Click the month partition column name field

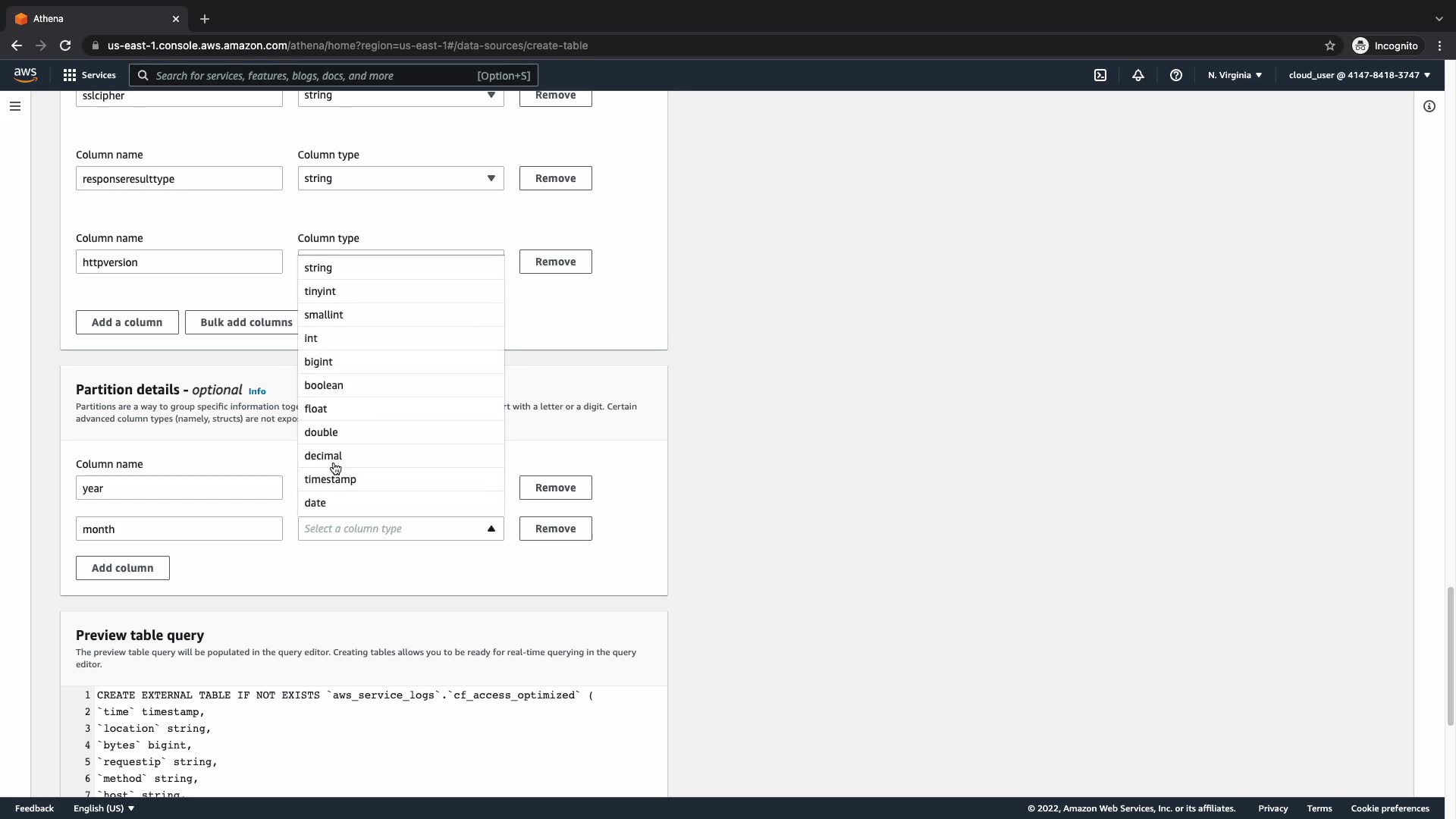(x=179, y=529)
